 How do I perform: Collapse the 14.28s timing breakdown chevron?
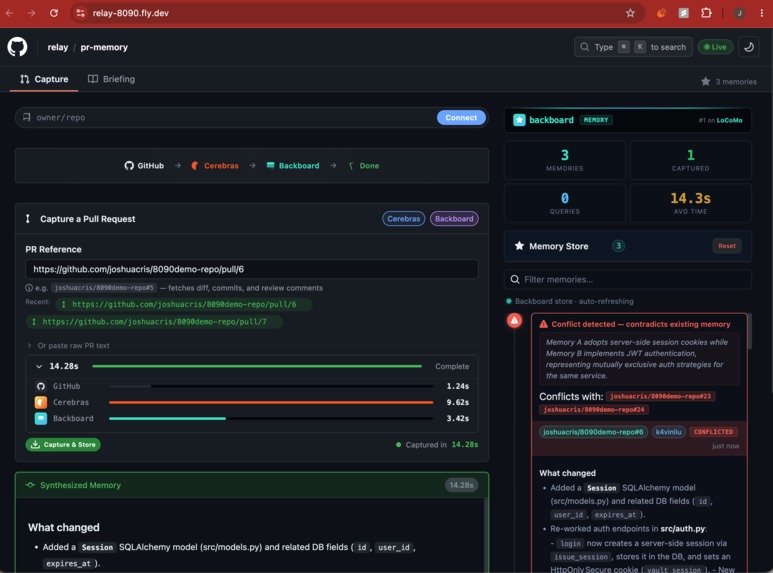pos(39,366)
